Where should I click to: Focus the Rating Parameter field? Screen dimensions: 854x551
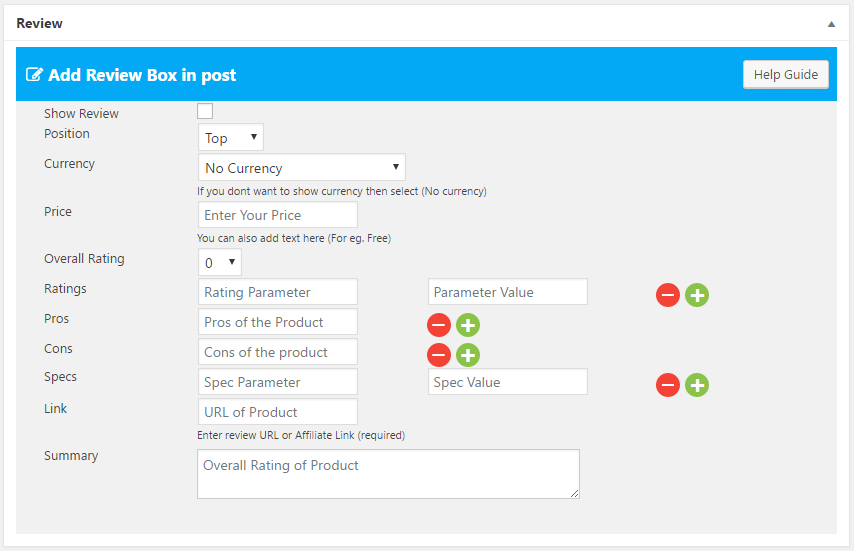point(277,292)
